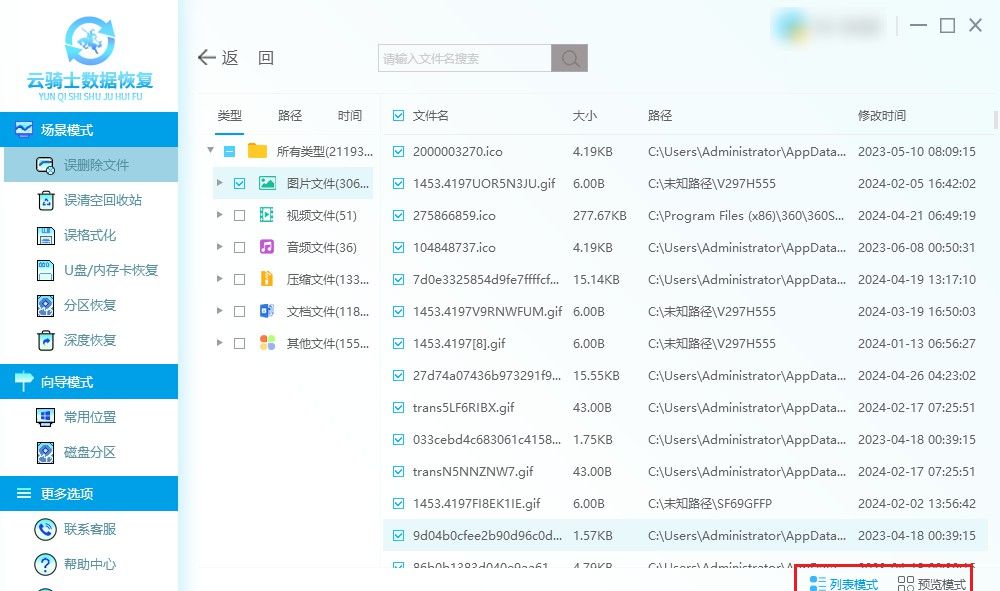
Task: Contact support via 联系客服 icon
Action: tap(45, 529)
